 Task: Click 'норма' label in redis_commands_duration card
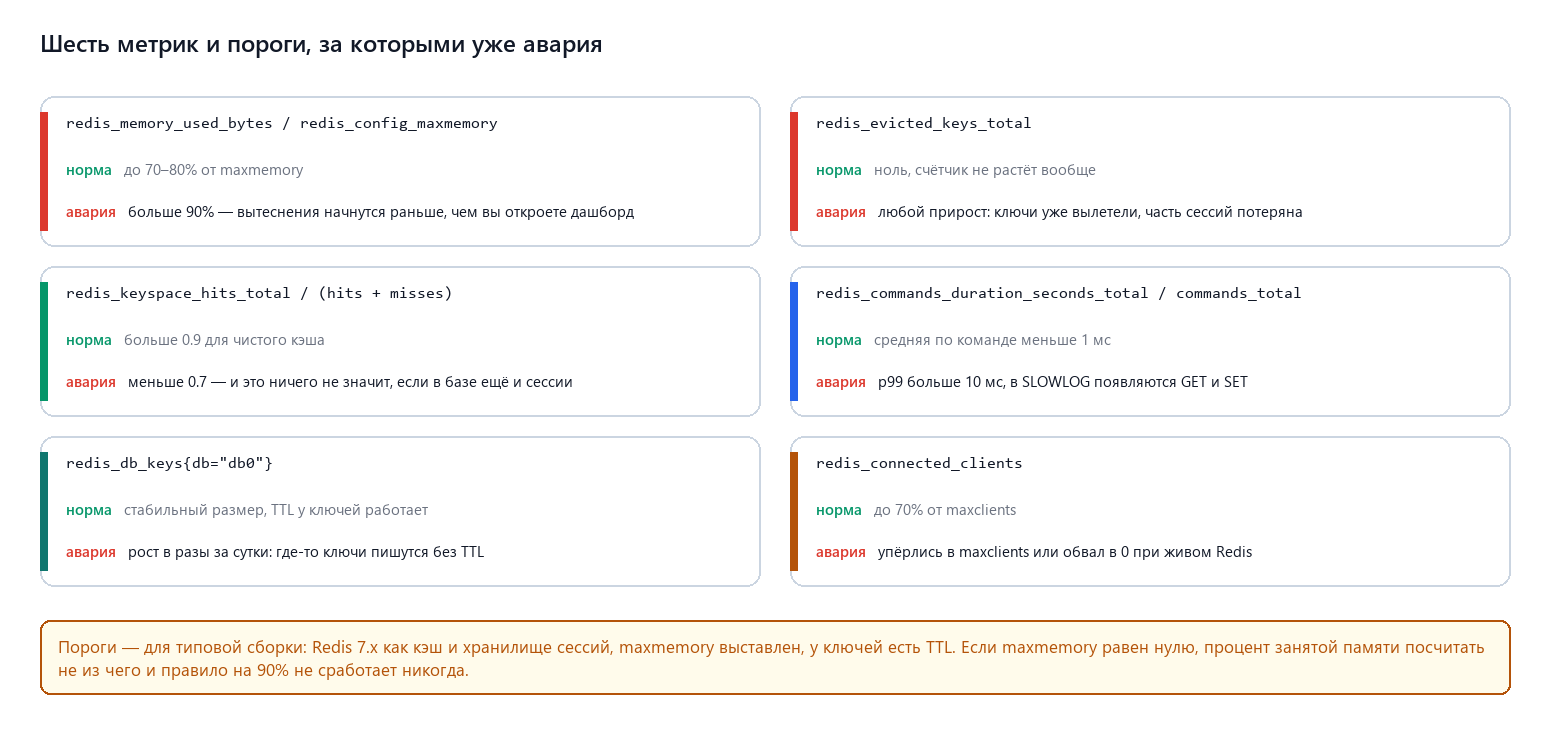point(839,340)
